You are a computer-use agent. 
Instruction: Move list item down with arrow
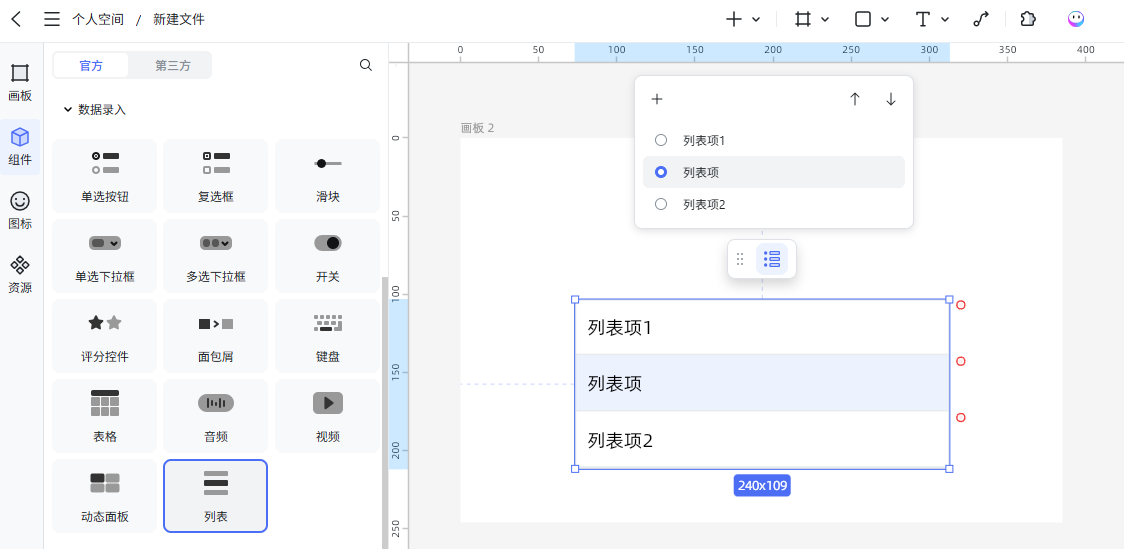(x=891, y=99)
